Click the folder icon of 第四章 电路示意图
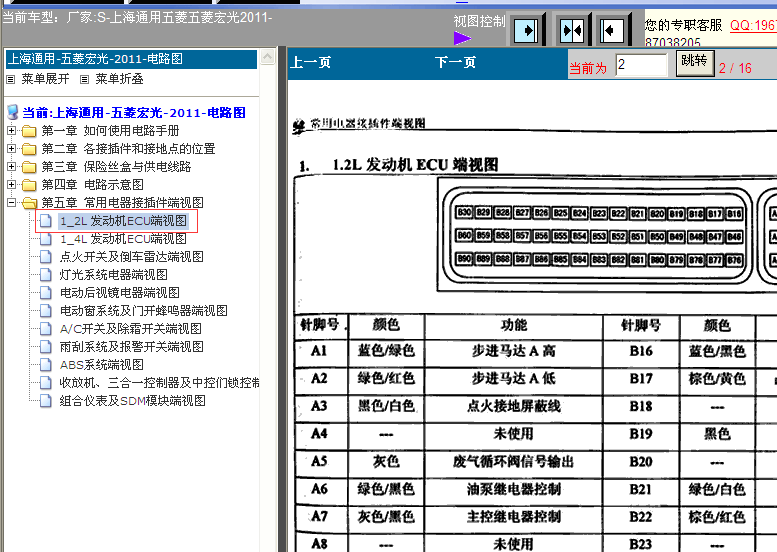 [x=29, y=185]
